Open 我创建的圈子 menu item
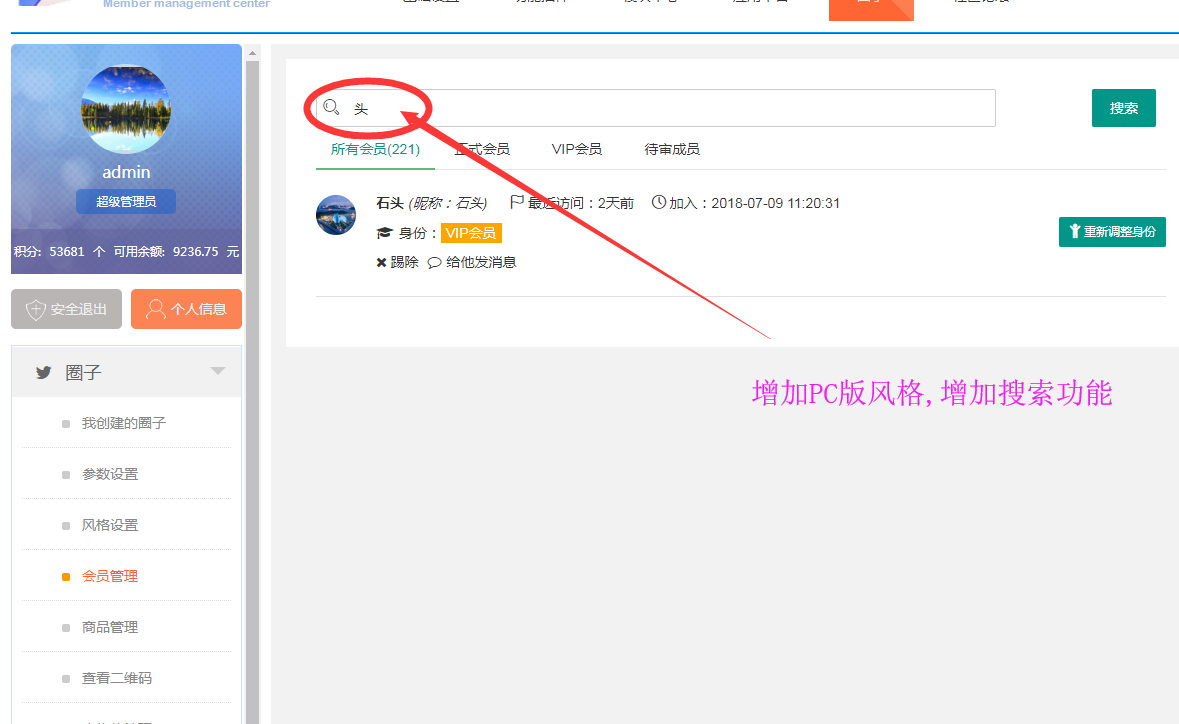The width and height of the screenshot is (1179, 724). coord(126,423)
